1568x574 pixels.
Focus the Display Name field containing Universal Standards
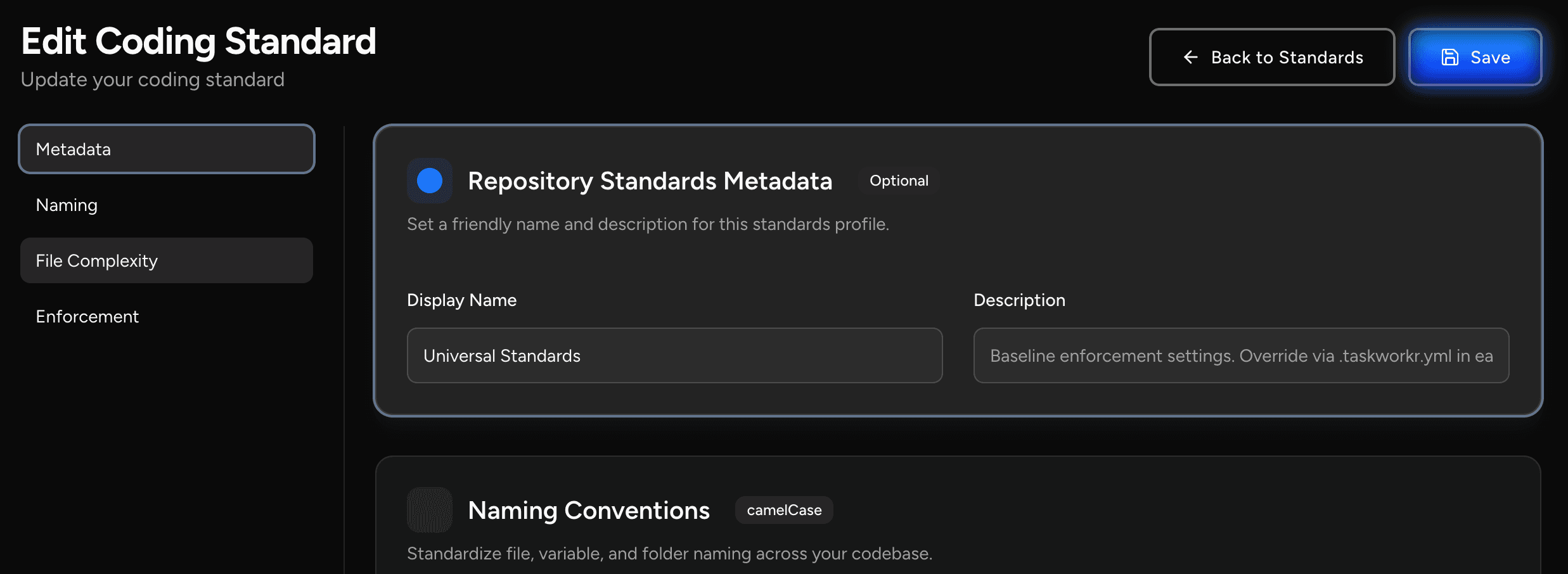coord(674,355)
